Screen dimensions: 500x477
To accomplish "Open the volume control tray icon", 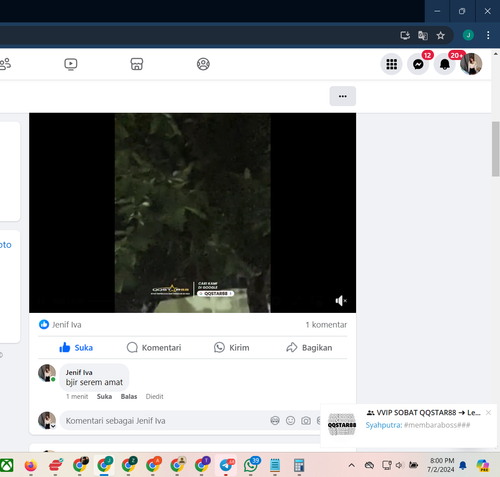I will pos(400,465).
